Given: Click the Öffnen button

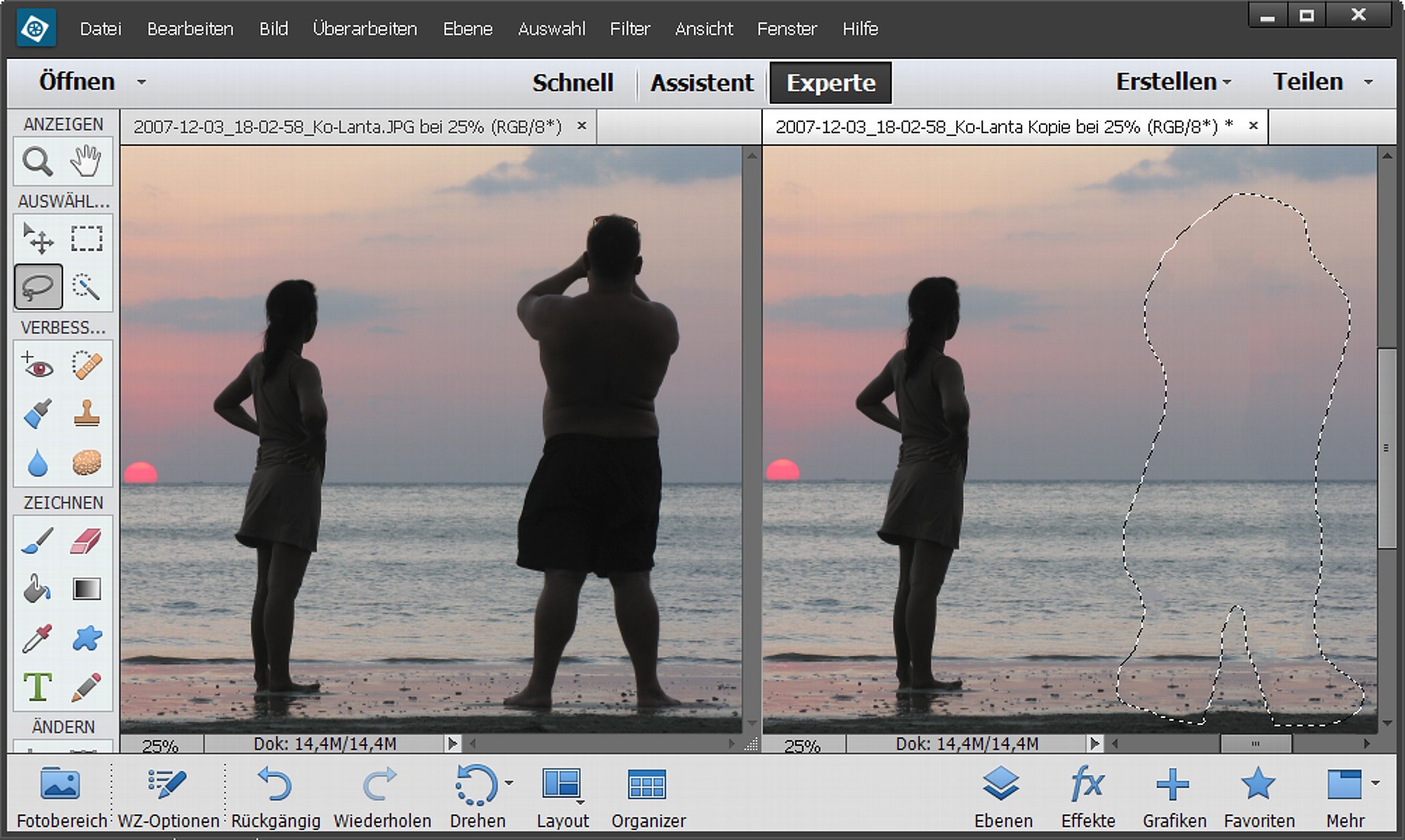Looking at the screenshot, I should point(77,81).
